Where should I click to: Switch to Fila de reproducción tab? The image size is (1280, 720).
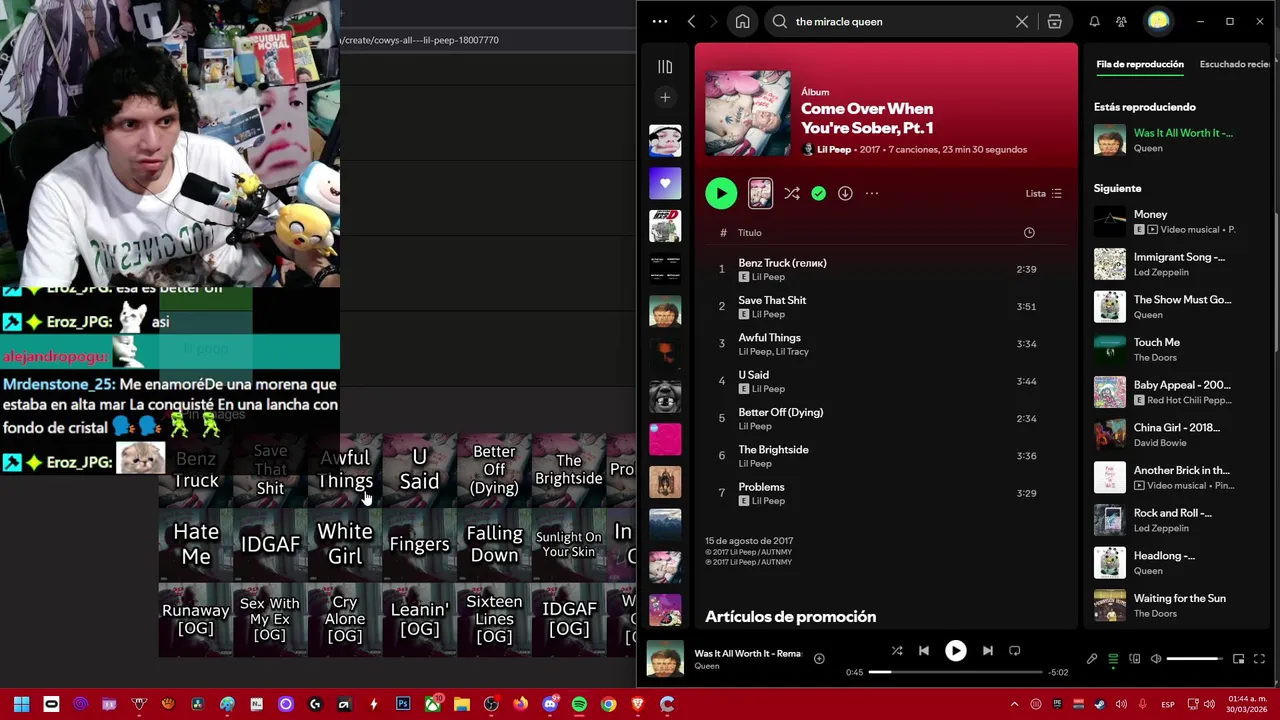(x=1140, y=64)
